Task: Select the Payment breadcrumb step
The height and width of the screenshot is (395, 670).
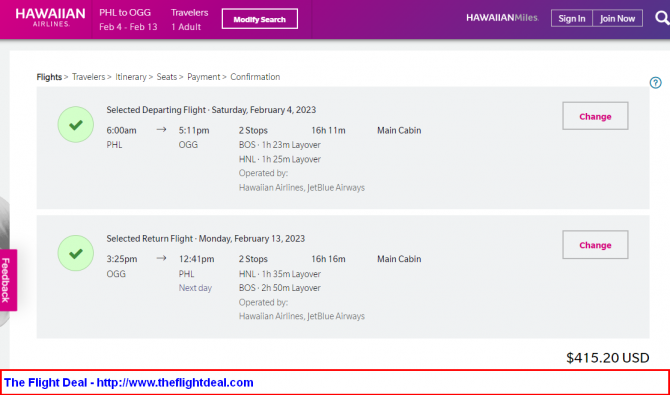Action: pos(203,77)
